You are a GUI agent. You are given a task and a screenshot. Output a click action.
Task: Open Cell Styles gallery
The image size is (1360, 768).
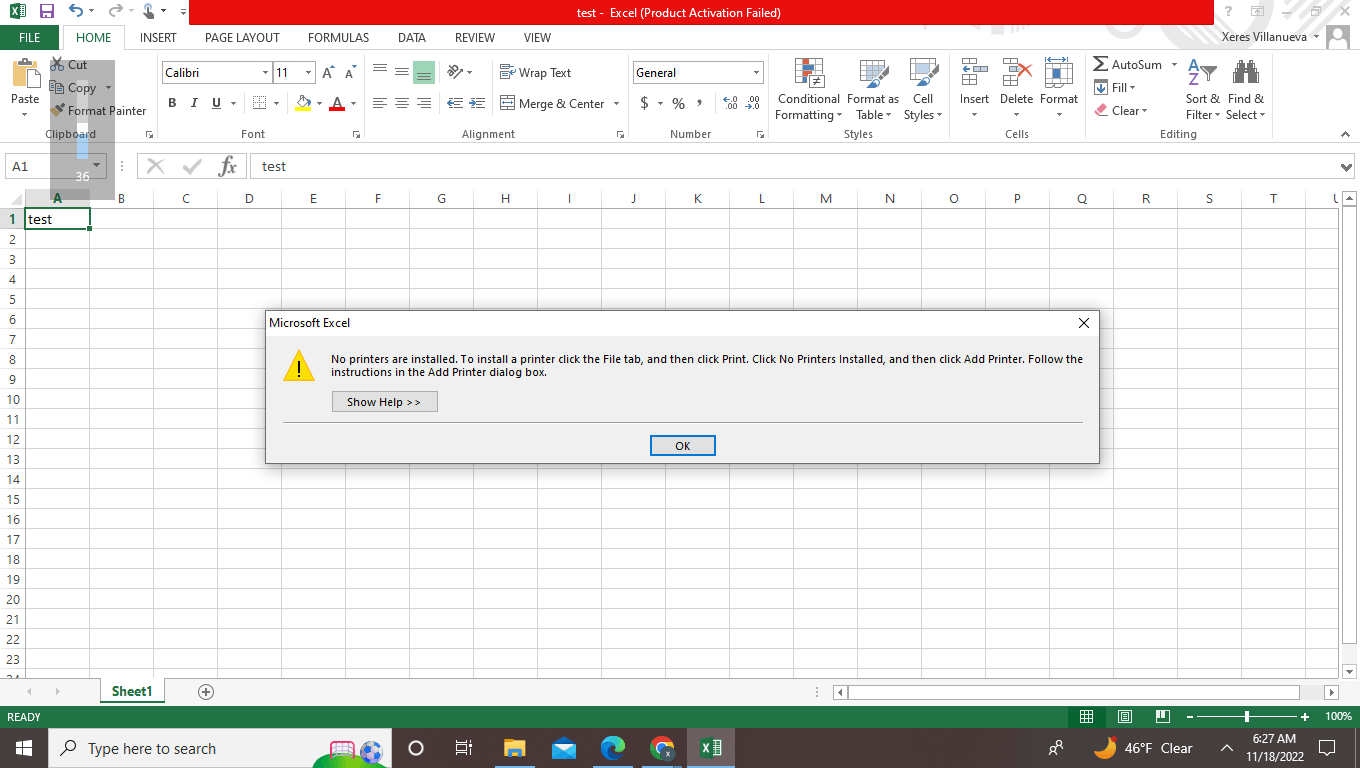point(923,90)
